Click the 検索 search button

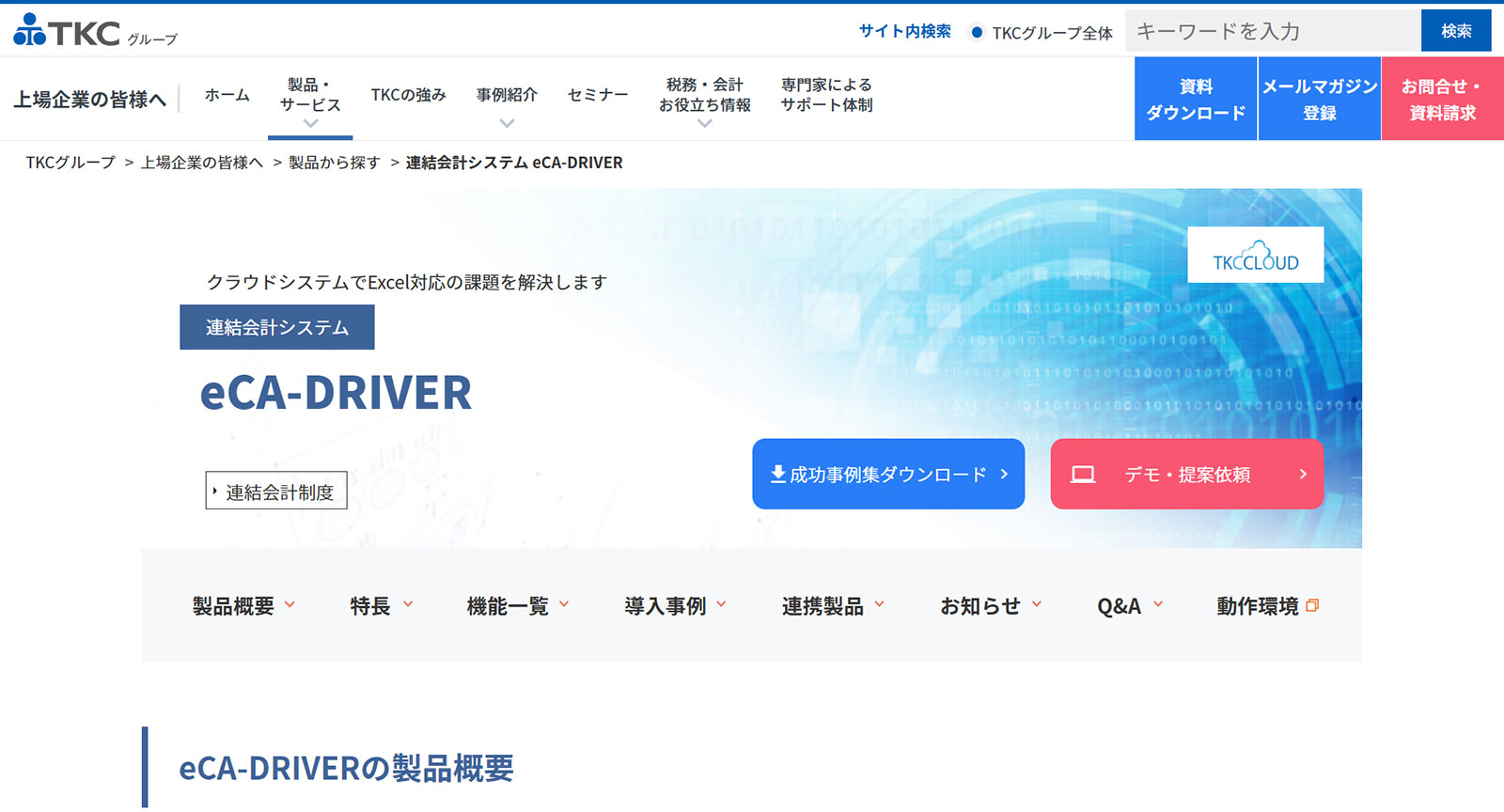click(x=1456, y=31)
